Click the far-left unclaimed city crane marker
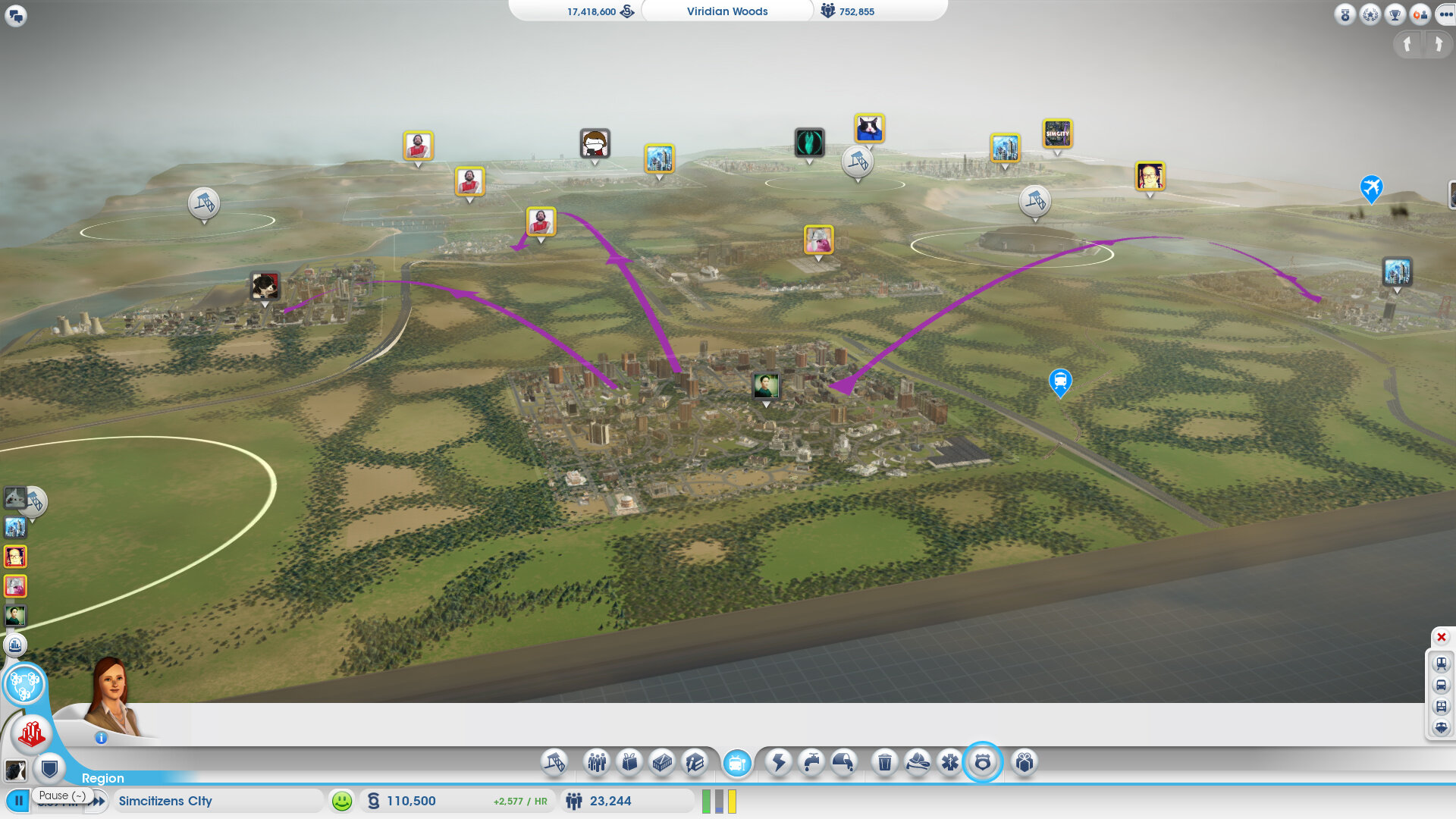 pyautogui.click(x=204, y=203)
